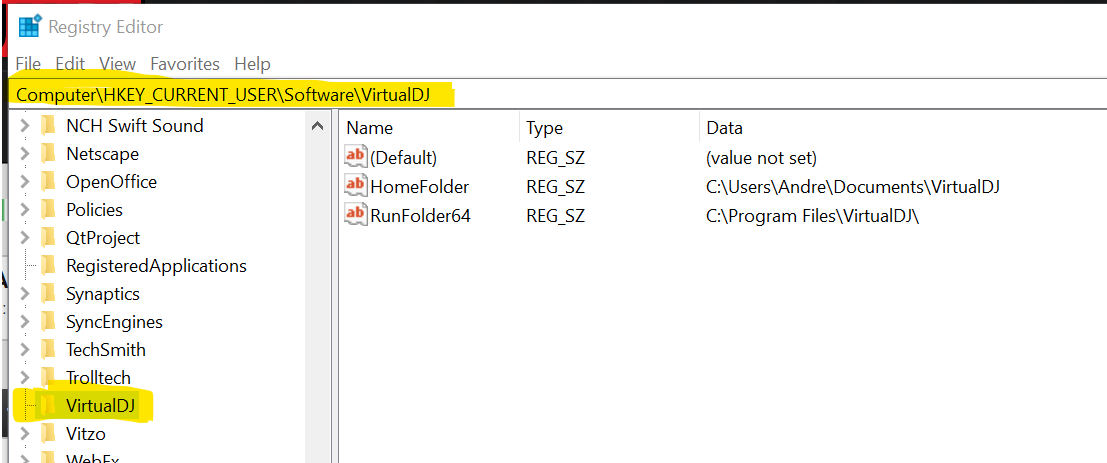Click the C:\Program Files\VirtualDJ\ data cell
Screen dimensions: 1107x463
[x=813, y=216]
